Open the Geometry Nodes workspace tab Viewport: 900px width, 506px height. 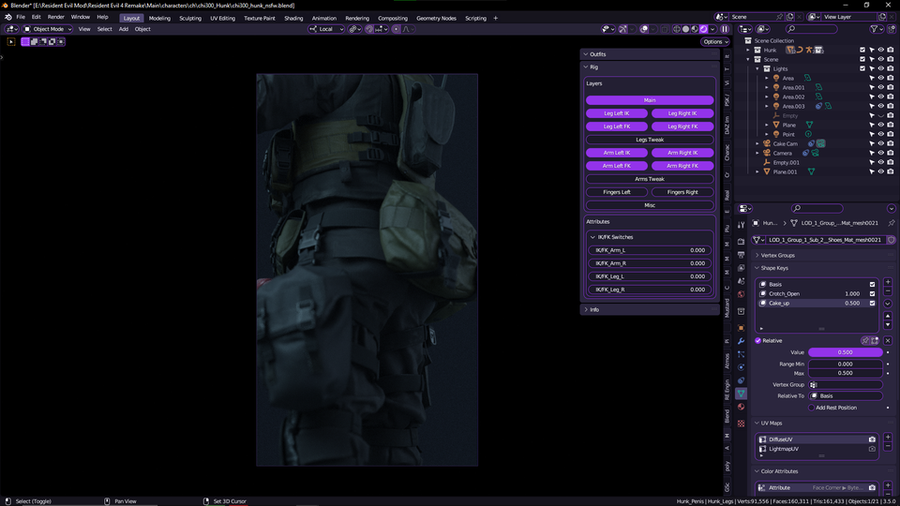point(436,18)
